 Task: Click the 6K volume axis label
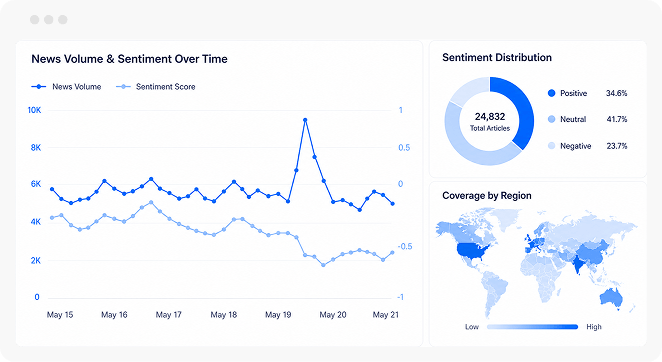coord(36,184)
